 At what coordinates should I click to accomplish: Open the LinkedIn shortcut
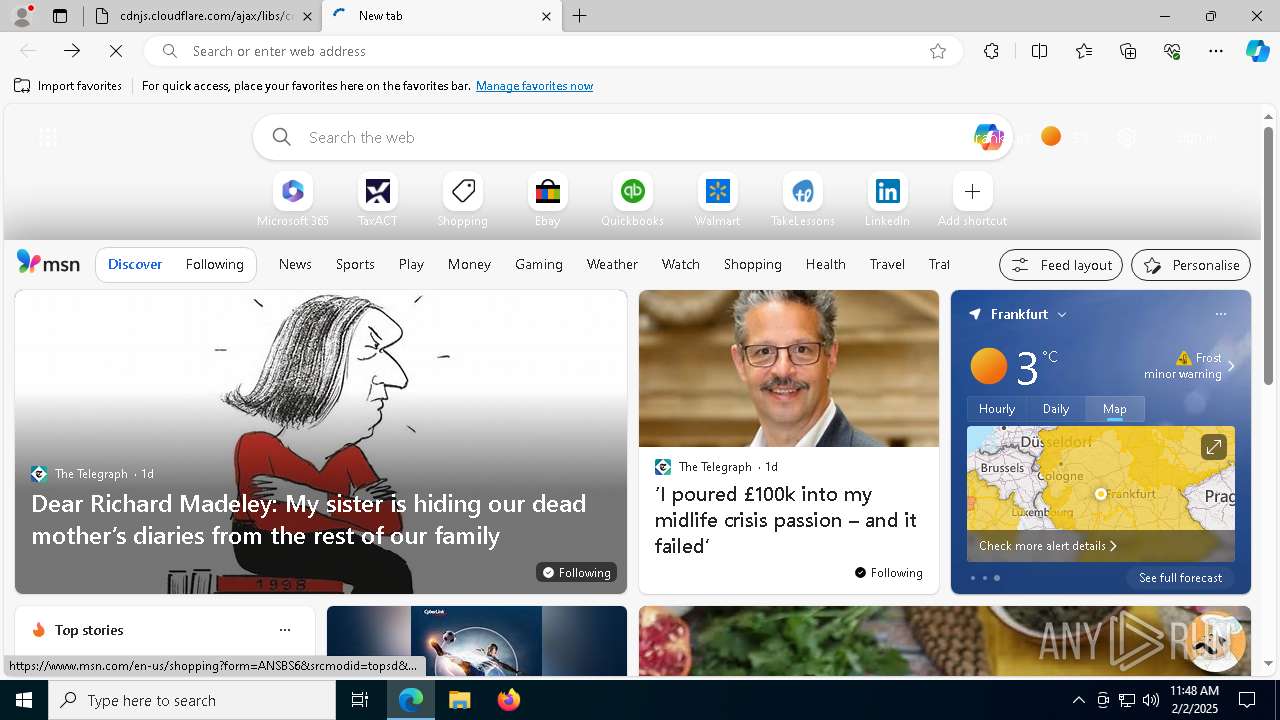pyautogui.click(x=888, y=200)
